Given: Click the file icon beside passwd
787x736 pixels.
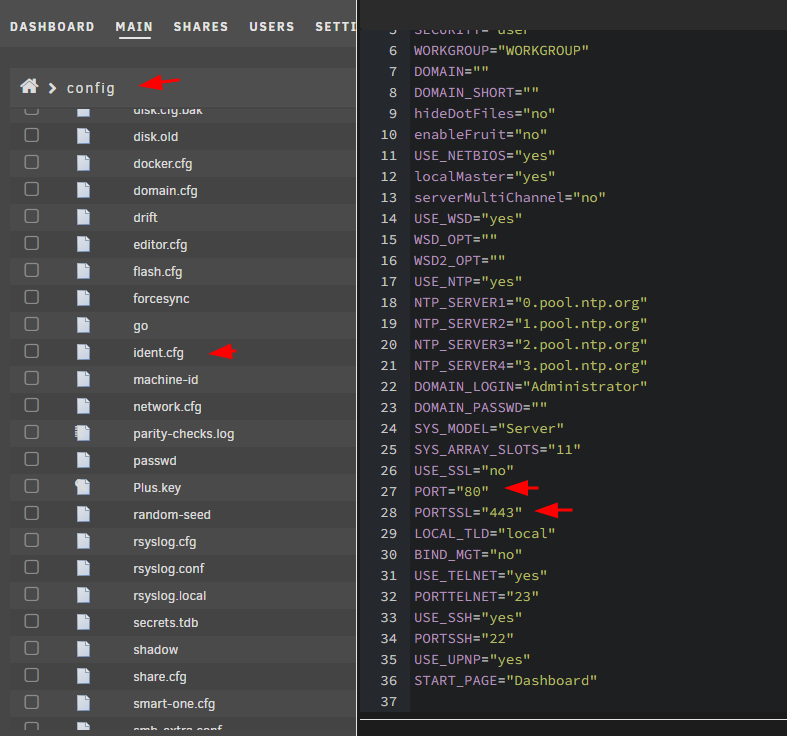Looking at the screenshot, I should [x=83, y=460].
